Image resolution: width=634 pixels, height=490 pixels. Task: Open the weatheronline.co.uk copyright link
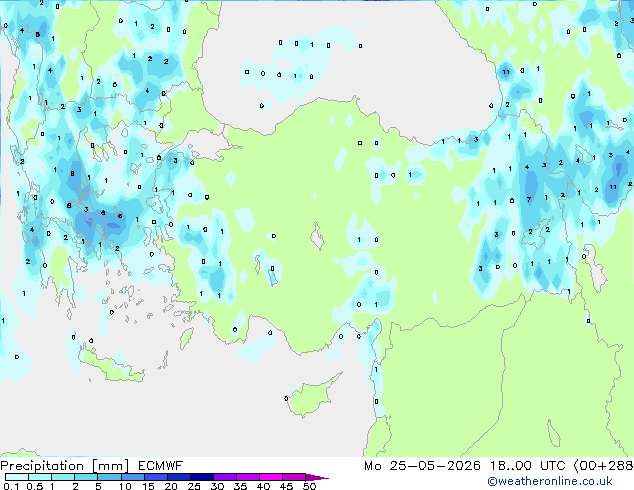pyautogui.click(x=550, y=481)
